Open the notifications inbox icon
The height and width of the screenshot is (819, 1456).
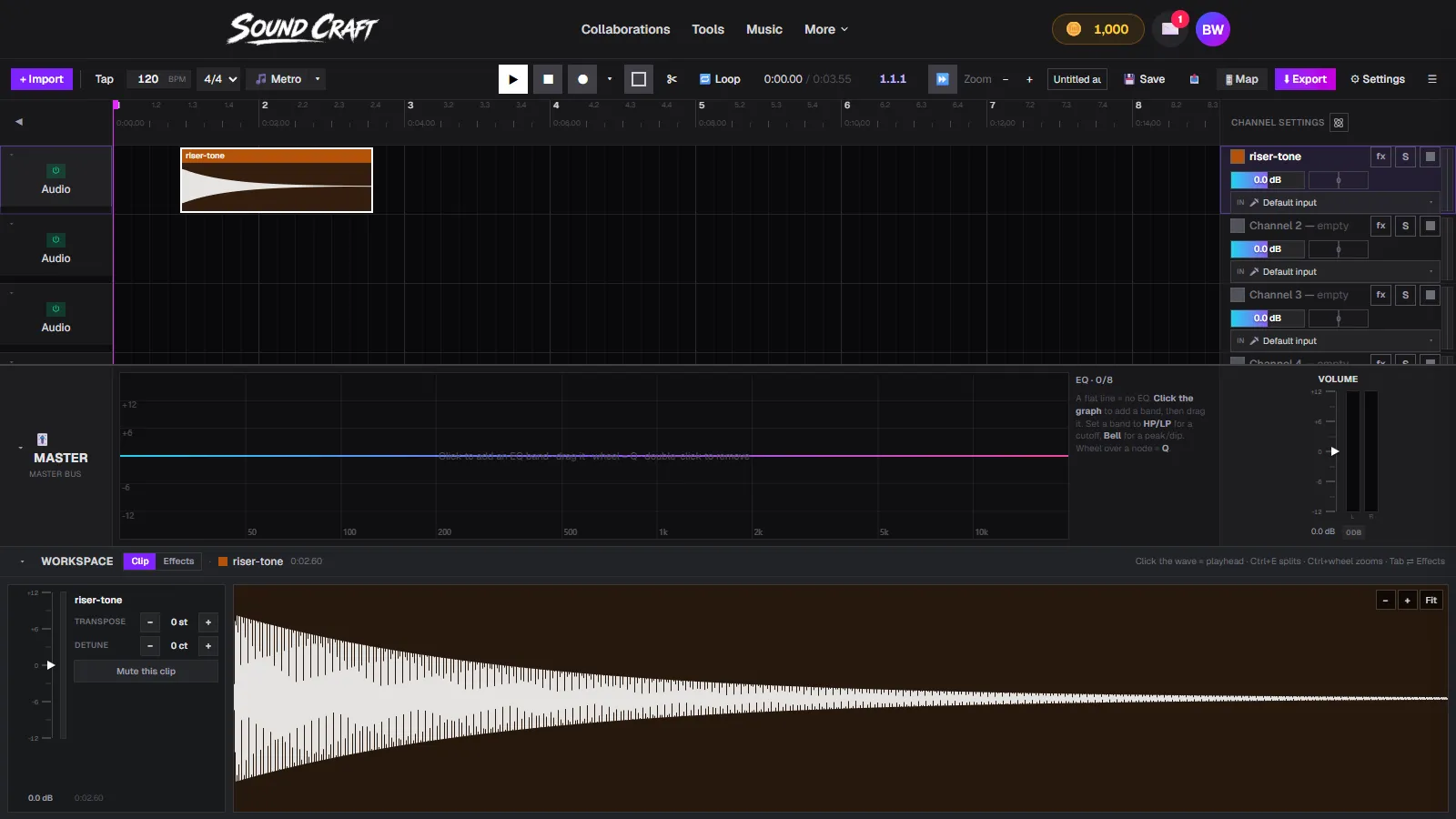pyautogui.click(x=1170, y=29)
